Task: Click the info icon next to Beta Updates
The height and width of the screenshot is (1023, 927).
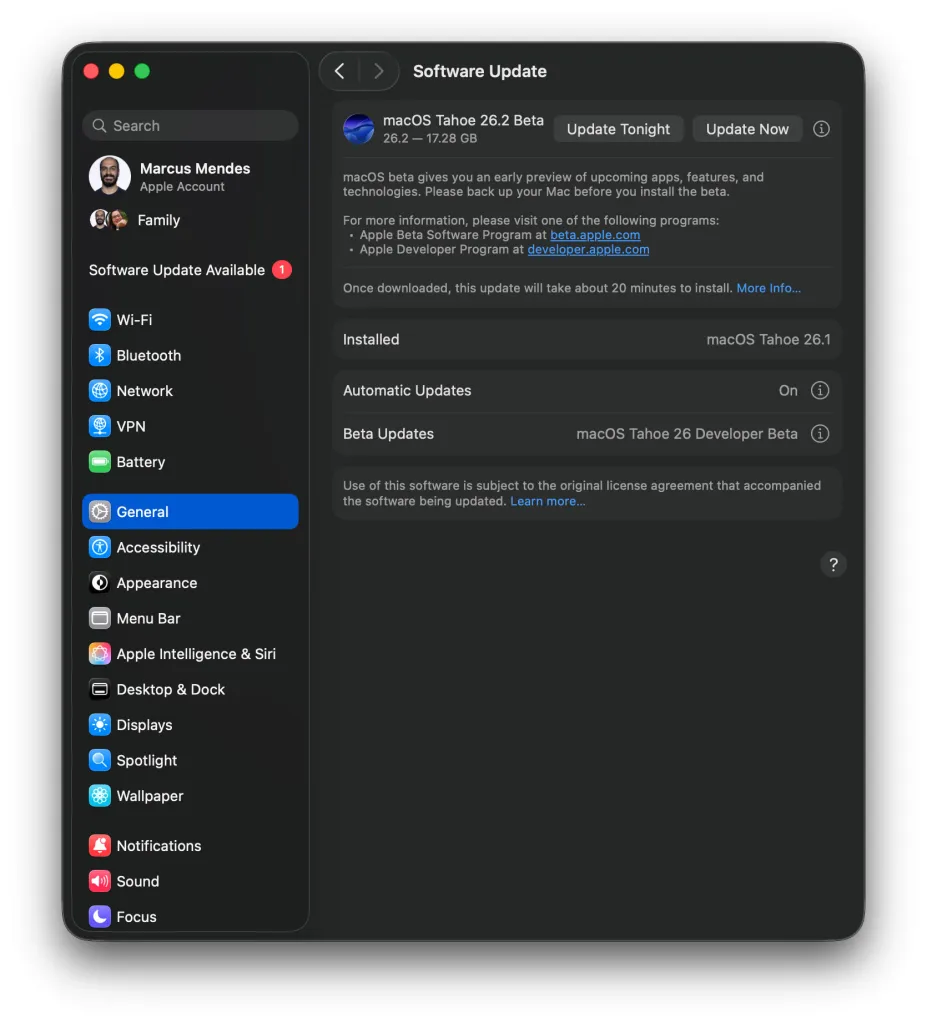Action: (x=820, y=434)
